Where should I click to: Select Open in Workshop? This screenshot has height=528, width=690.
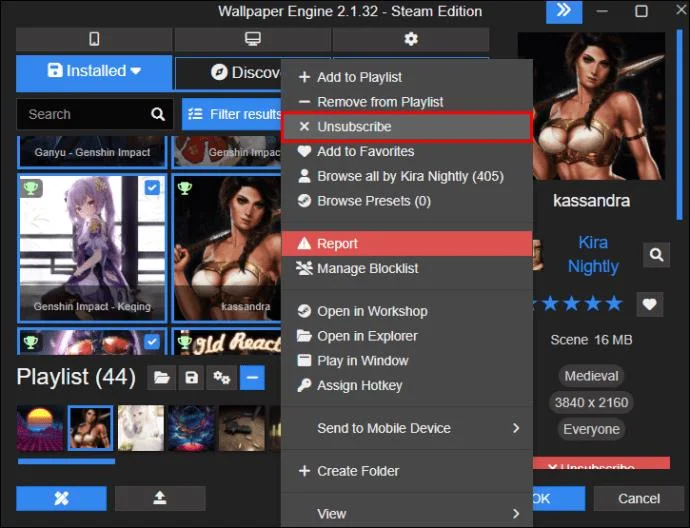407,311
